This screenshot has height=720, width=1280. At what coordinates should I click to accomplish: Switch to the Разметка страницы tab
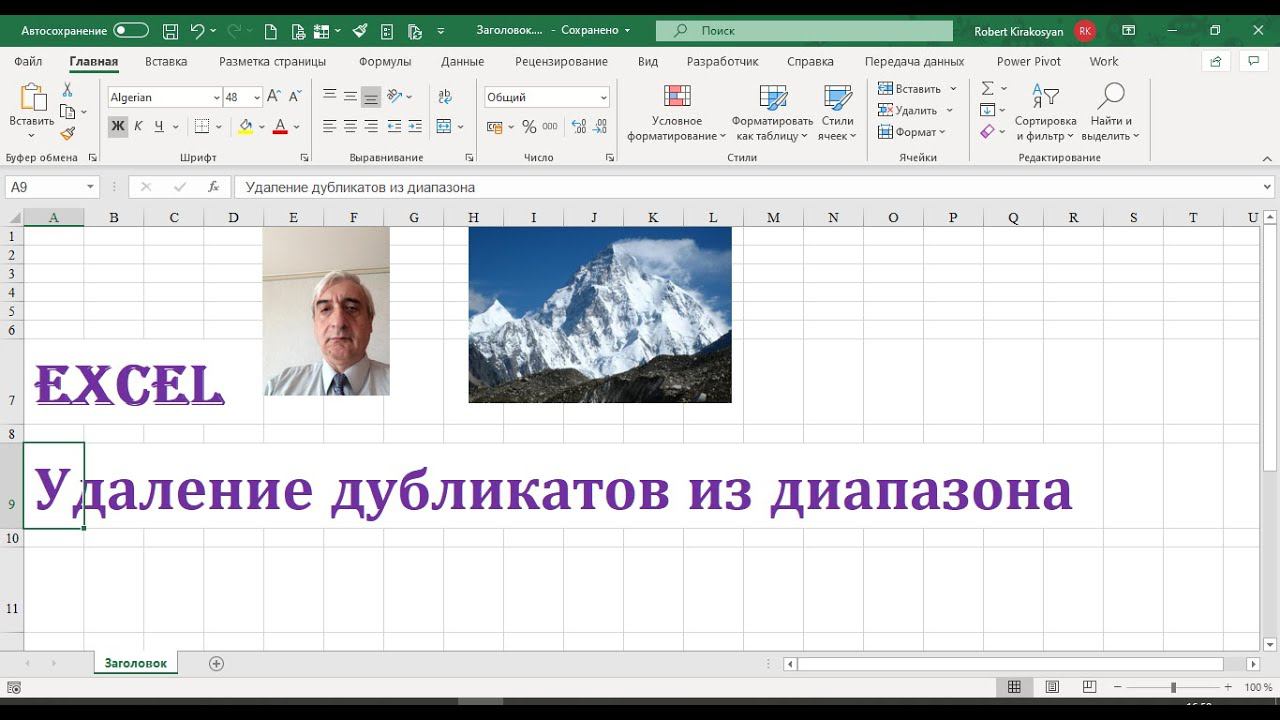click(x=272, y=61)
